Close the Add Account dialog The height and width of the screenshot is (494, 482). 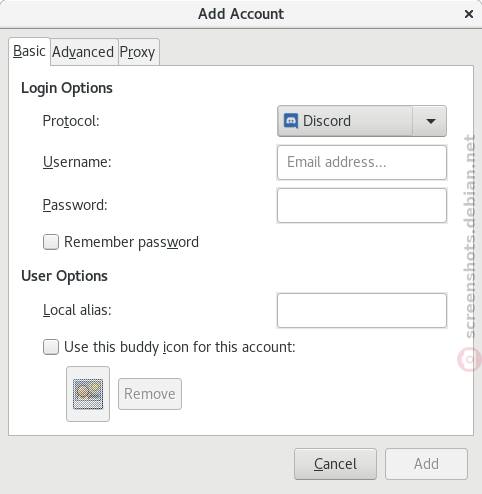coord(469,14)
